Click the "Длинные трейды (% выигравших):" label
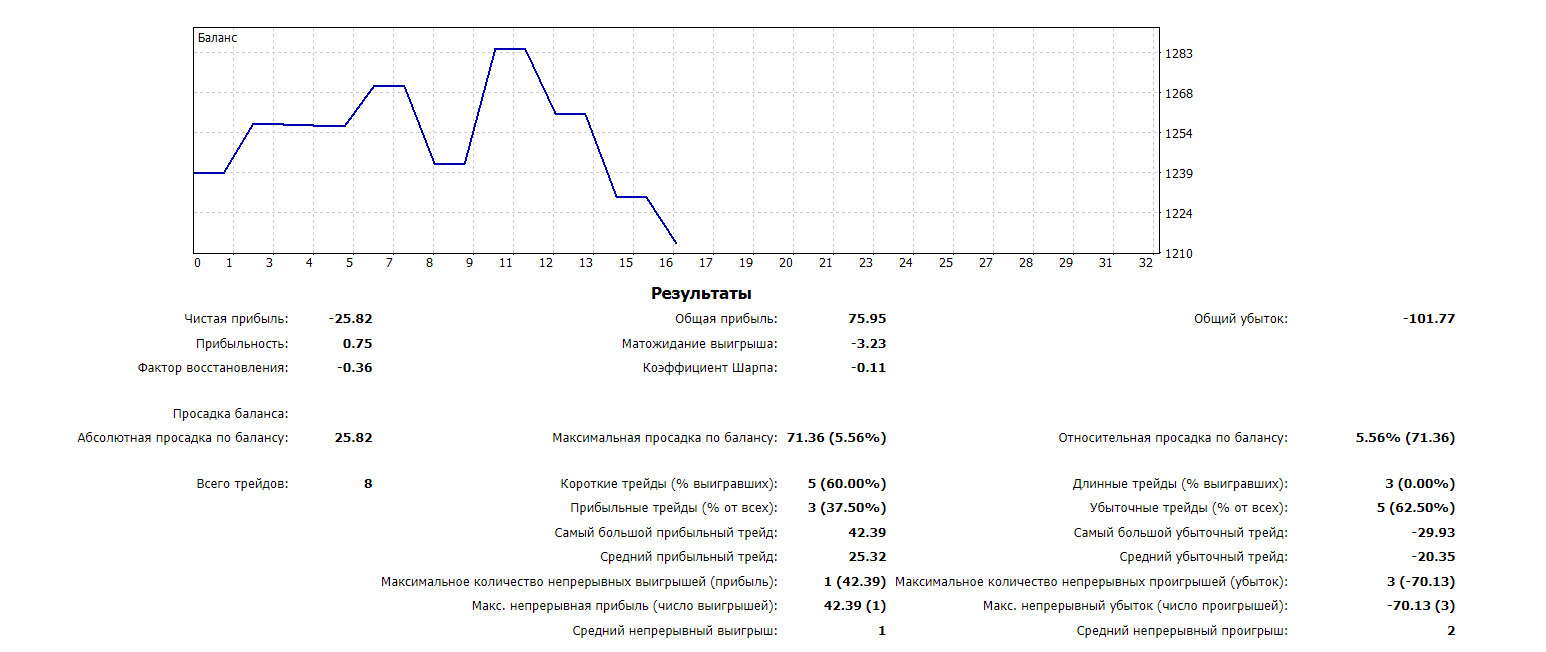Viewport: 1546px width, 652px height. pos(1180,483)
